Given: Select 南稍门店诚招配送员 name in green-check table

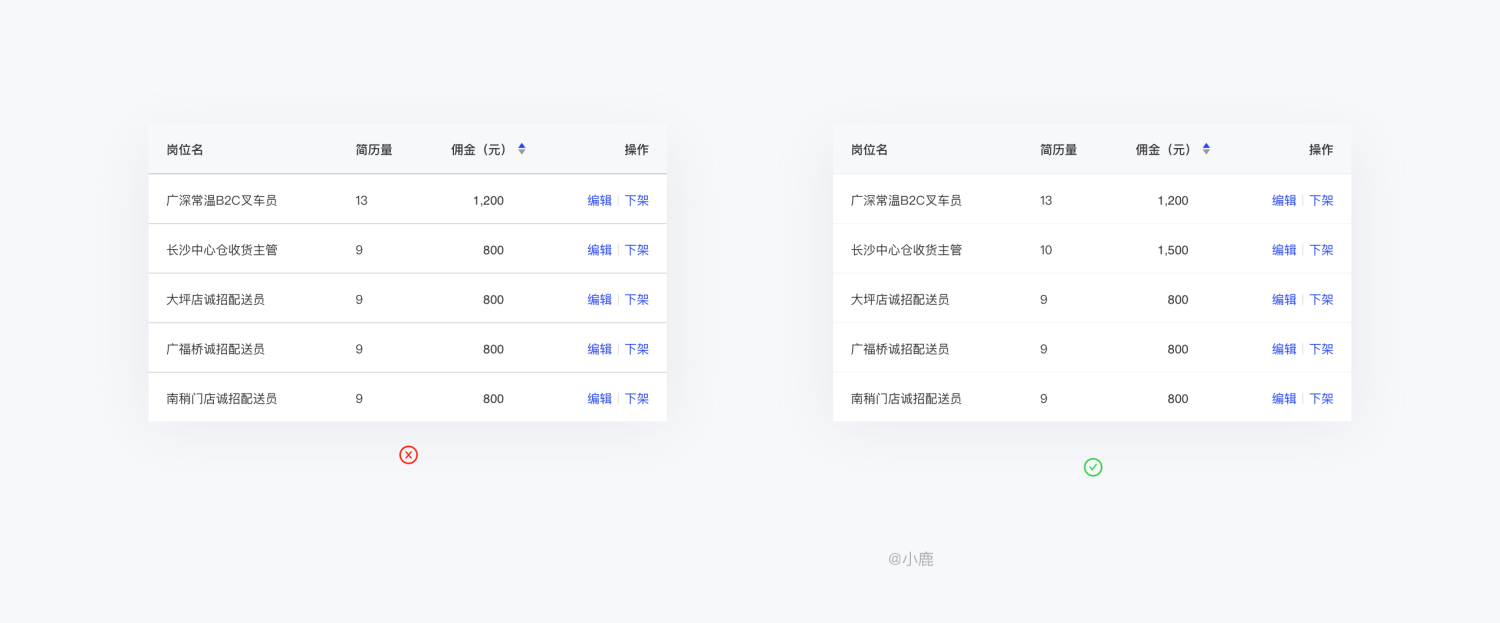Looking at the screenshot, I should click(x=907, y=398).
